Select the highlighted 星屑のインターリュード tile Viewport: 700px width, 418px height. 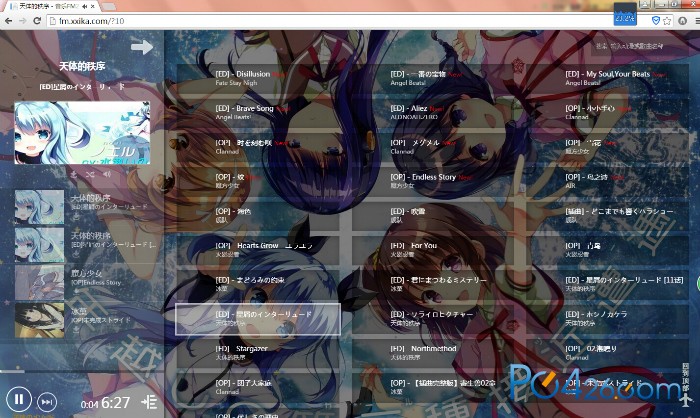pyautogui.click(x=258, y=319)
